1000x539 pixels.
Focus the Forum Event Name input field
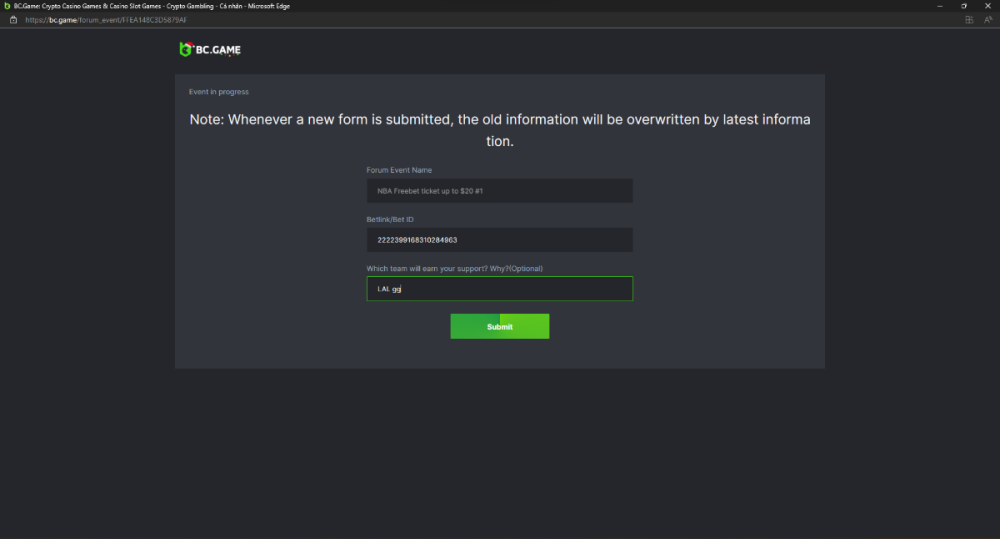coord(499,190)
